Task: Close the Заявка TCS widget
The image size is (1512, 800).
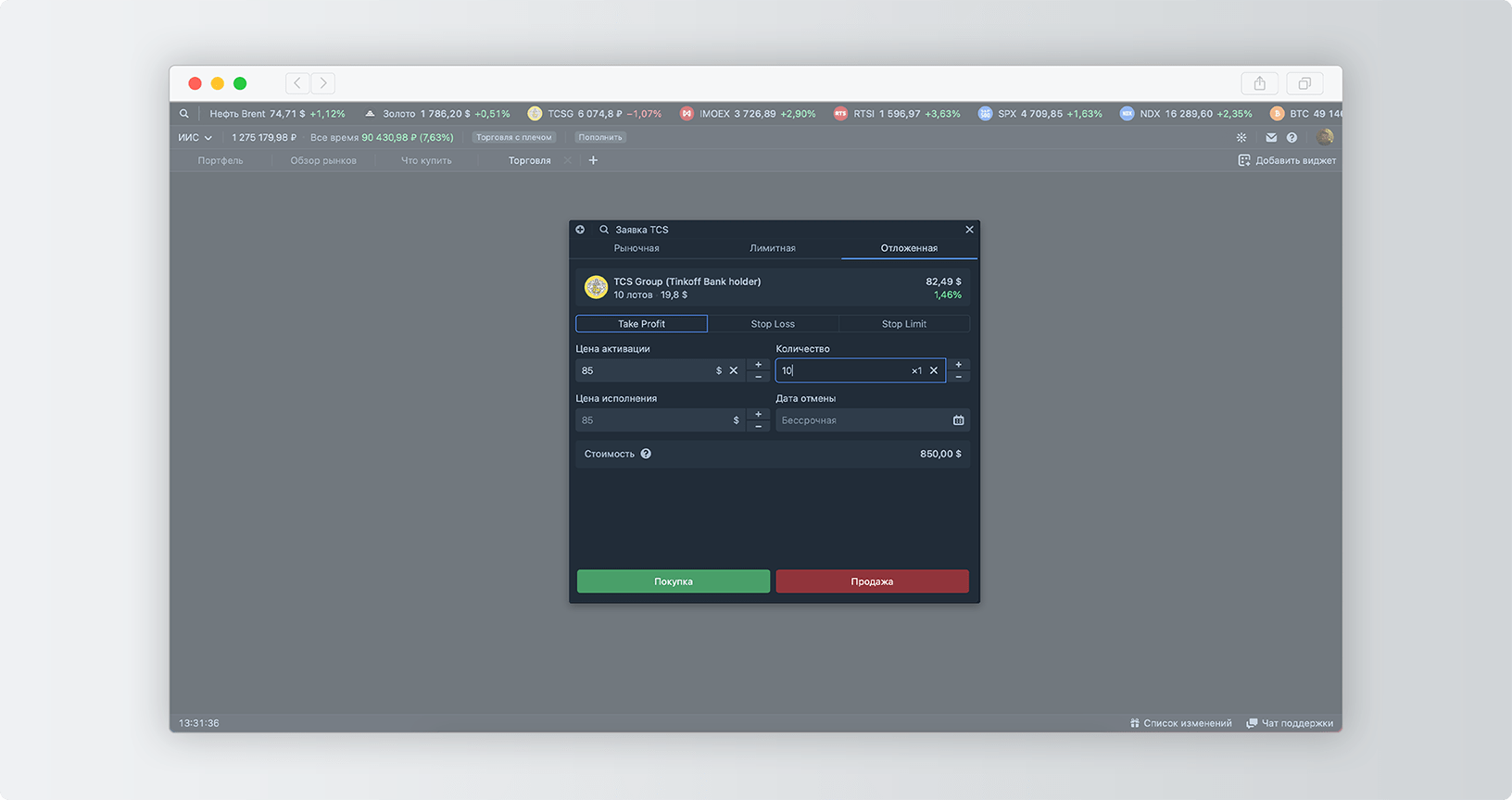Action: pyautogui.click(x=969, y=230)
